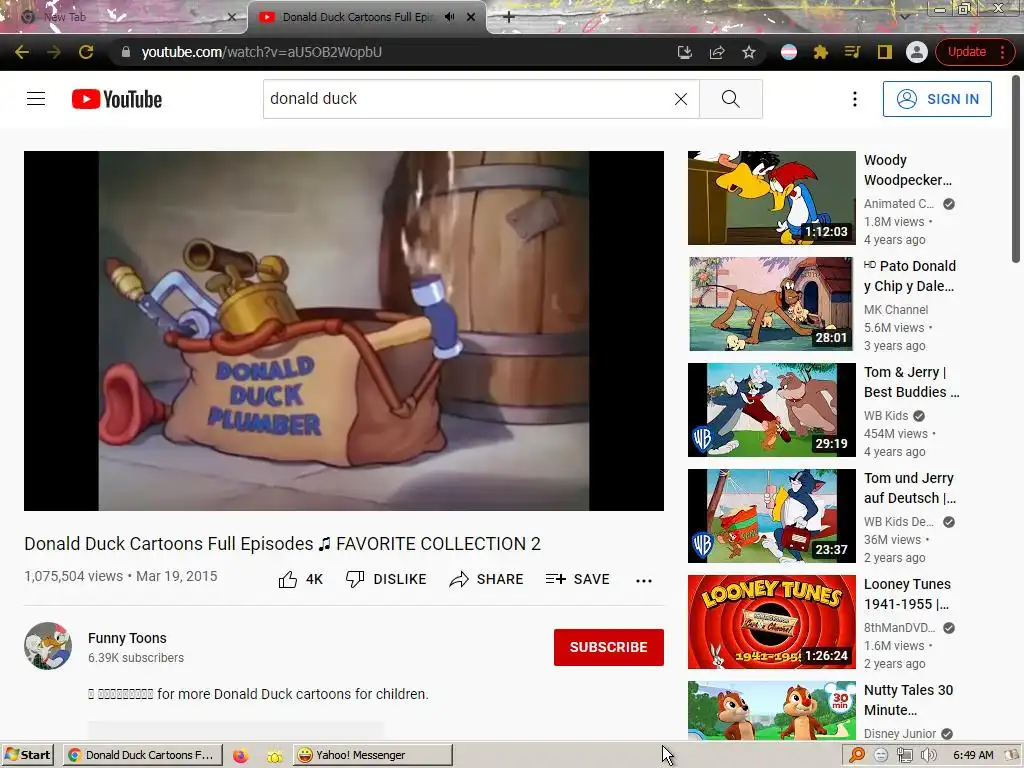Open the Pato Donald y Chip y Dale title

(910, 276)
